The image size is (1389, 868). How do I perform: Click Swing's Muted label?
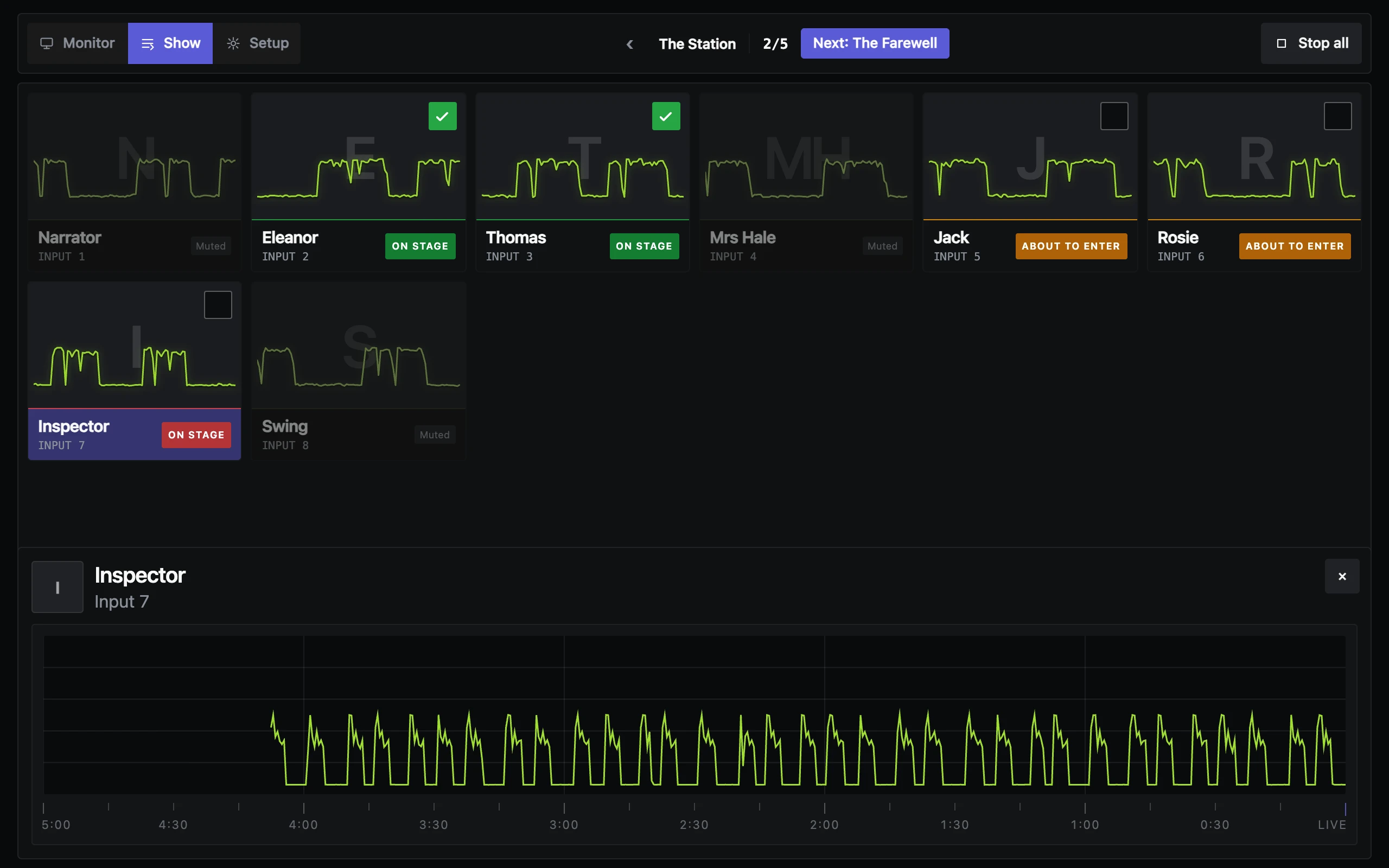435,435
